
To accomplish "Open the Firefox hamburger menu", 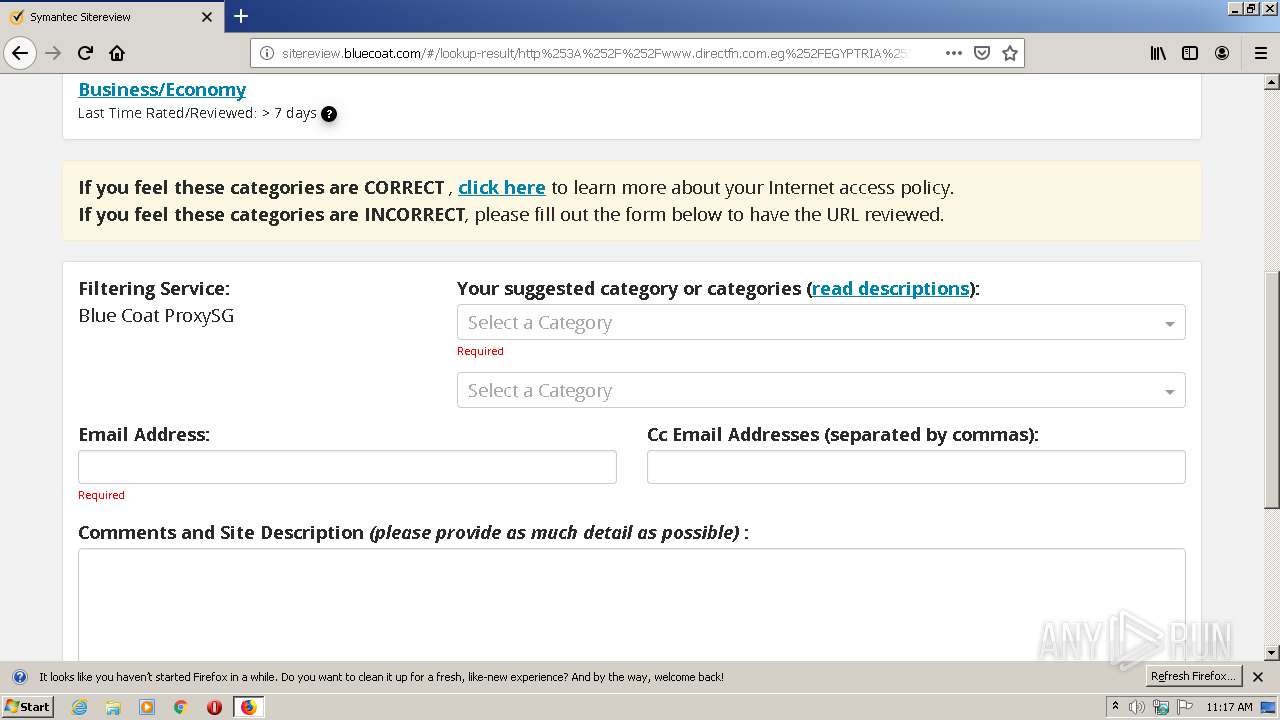I will 1261,53.
